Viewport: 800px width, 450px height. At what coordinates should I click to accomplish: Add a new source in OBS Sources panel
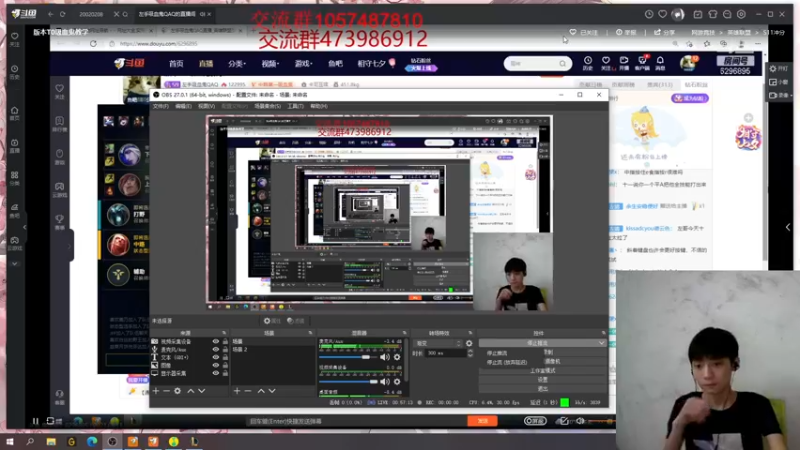[156, 391]
